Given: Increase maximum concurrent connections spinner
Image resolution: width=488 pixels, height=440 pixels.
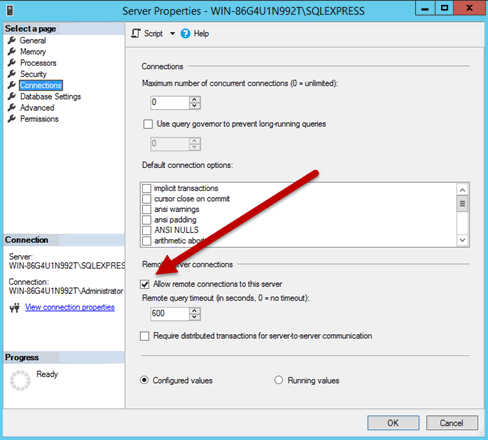Looking at the screenshot, I should [195, 99].
